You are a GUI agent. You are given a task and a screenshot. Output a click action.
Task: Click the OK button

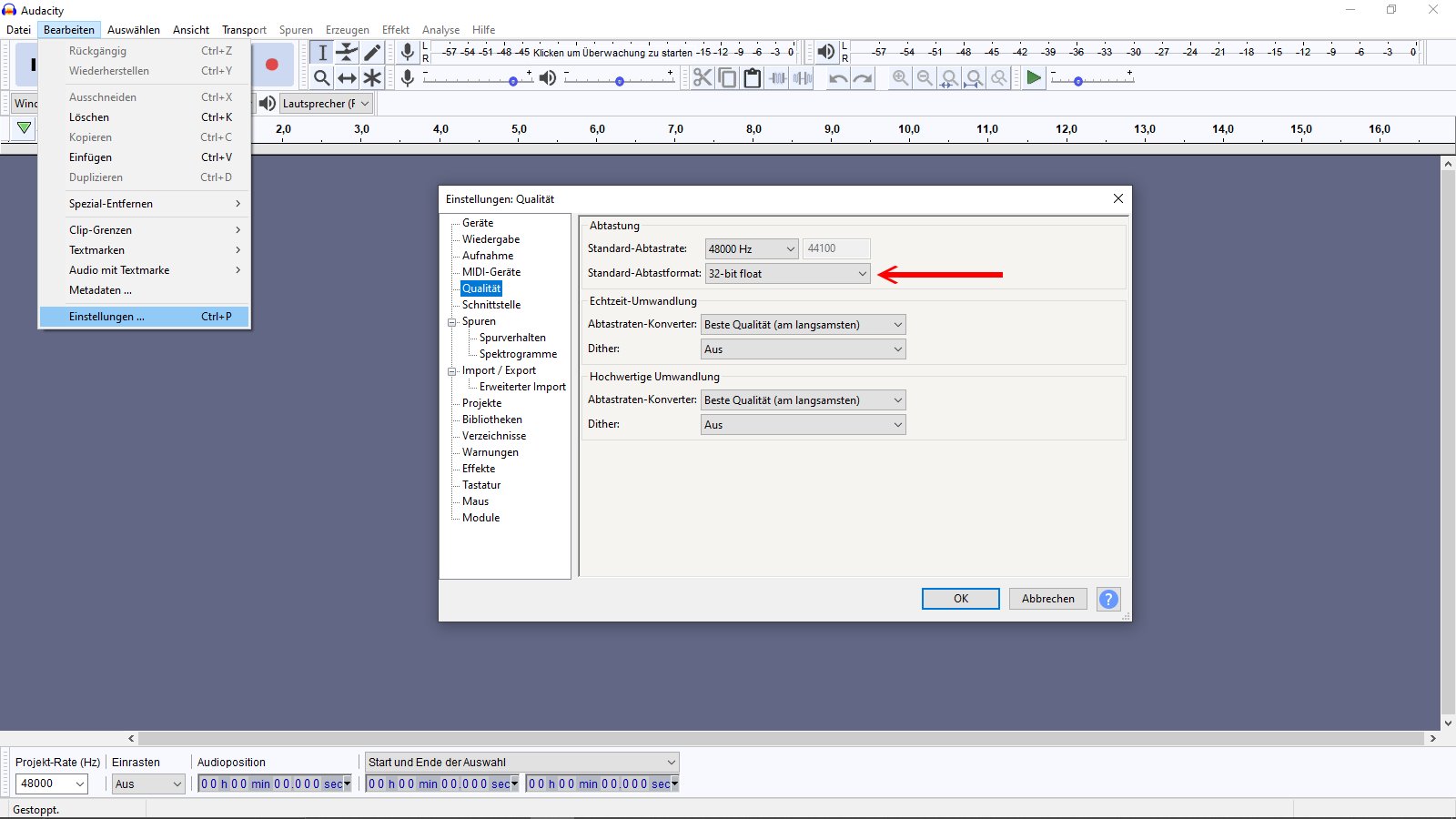click(961, 599)
